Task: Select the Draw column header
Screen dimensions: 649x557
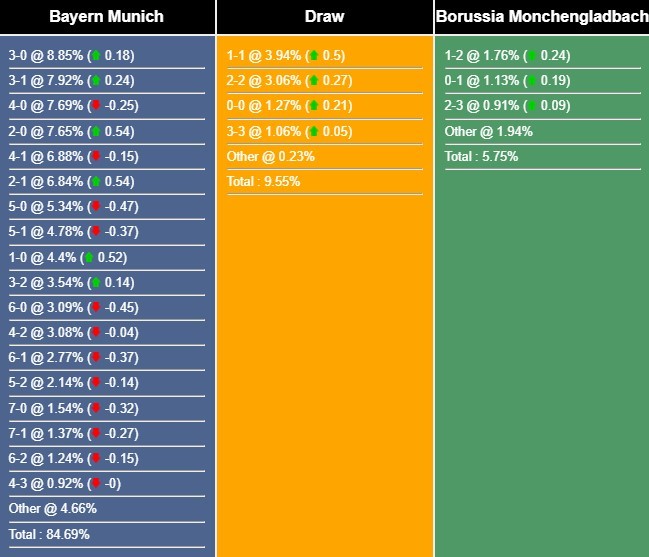Action: pyautogui.click(x=324, y=17)
